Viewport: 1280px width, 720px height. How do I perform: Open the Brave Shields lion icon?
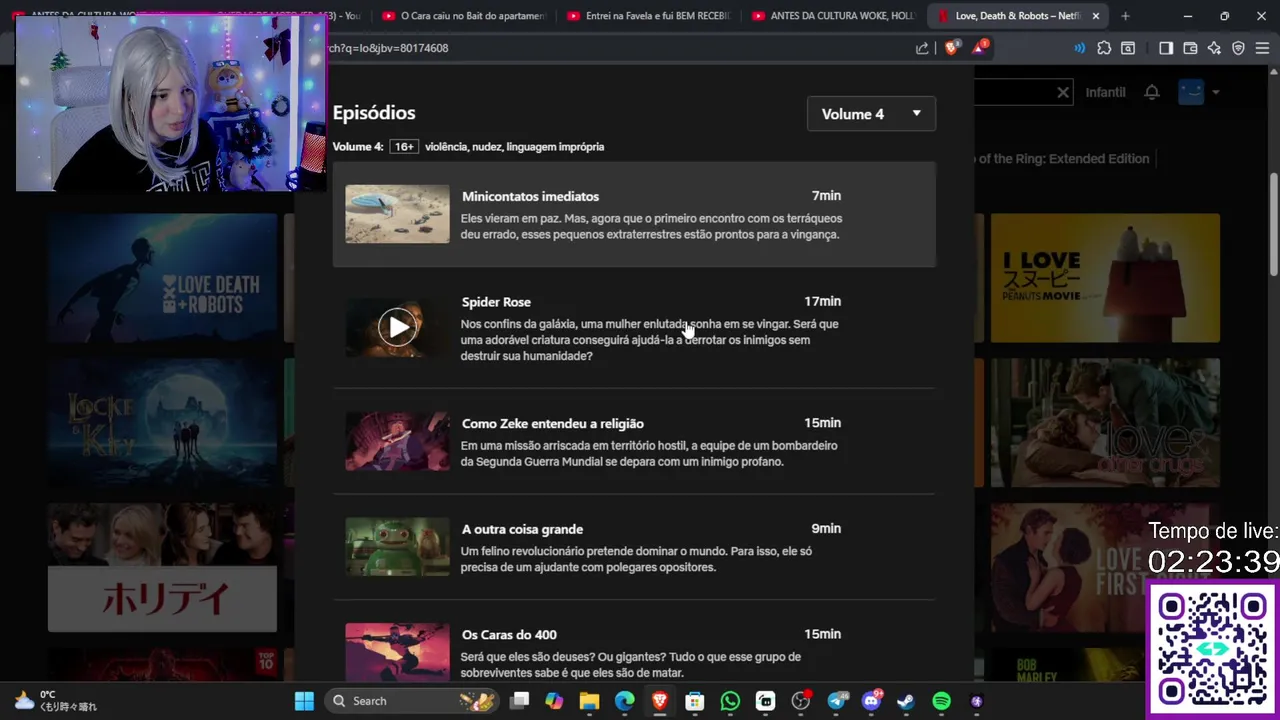[951, 47]
